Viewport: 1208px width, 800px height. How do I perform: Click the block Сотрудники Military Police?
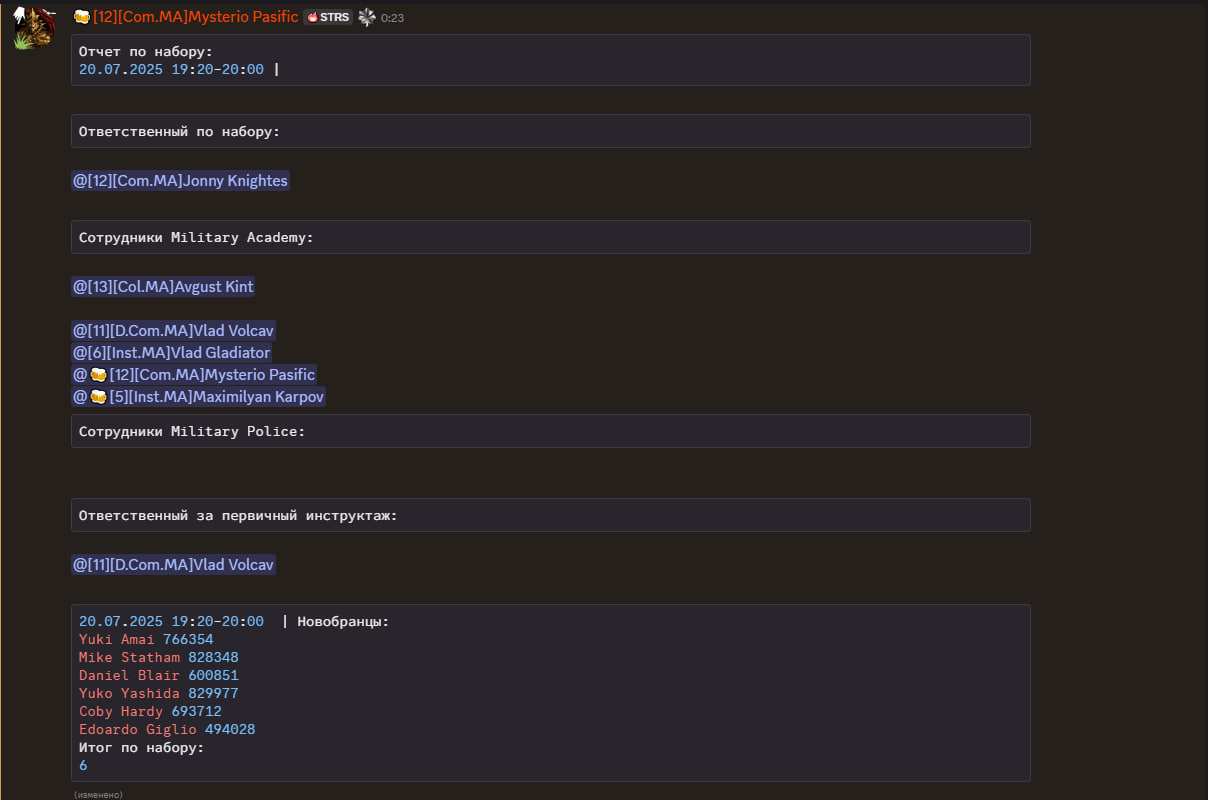(551, 431)
